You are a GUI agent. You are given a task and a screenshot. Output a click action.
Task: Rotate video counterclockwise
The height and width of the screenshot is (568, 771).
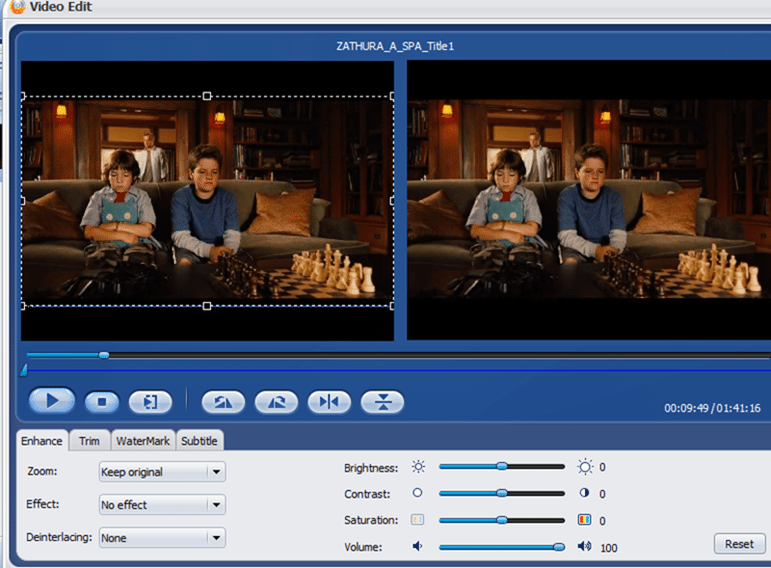tap(223, 402)
